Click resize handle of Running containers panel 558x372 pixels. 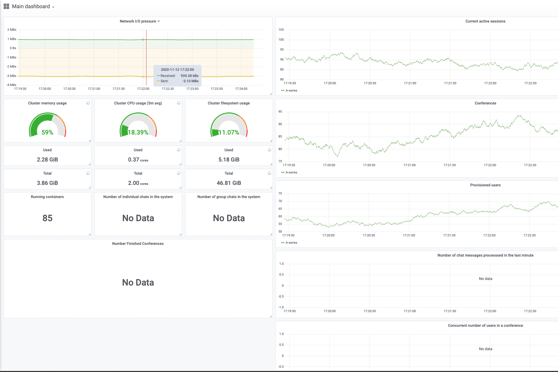click(90, 235)
